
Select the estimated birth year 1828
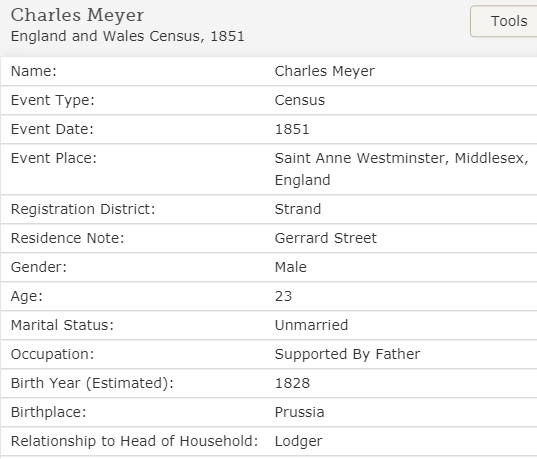[x=292, y=383]
